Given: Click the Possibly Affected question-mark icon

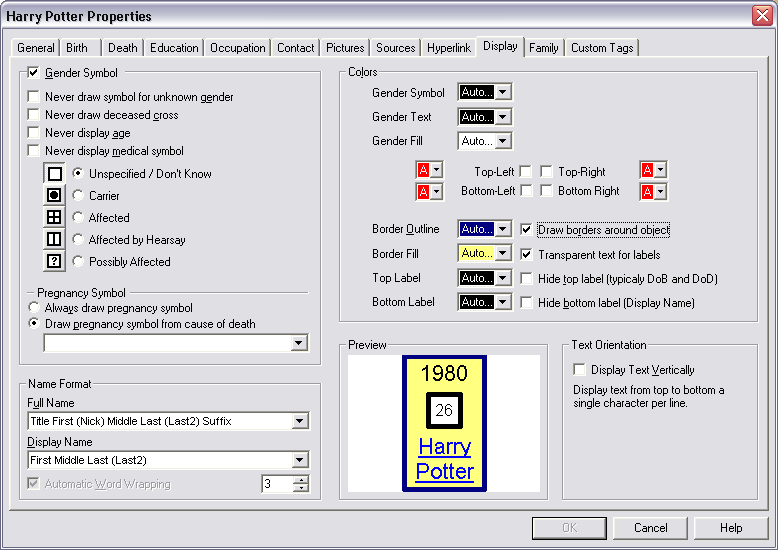Looking at the screenshot, I should click(54, 261).
